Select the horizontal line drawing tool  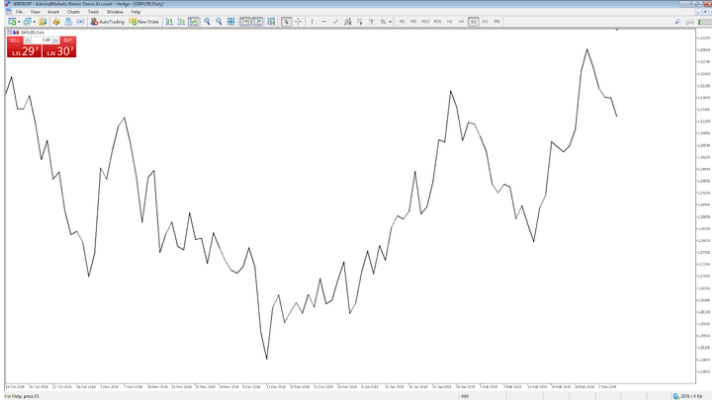324,22
